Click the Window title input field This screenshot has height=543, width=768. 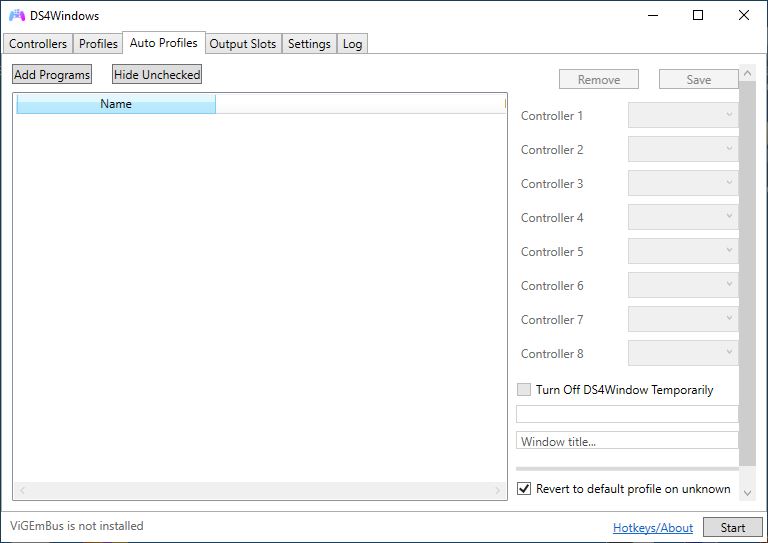tap(627, 440)
